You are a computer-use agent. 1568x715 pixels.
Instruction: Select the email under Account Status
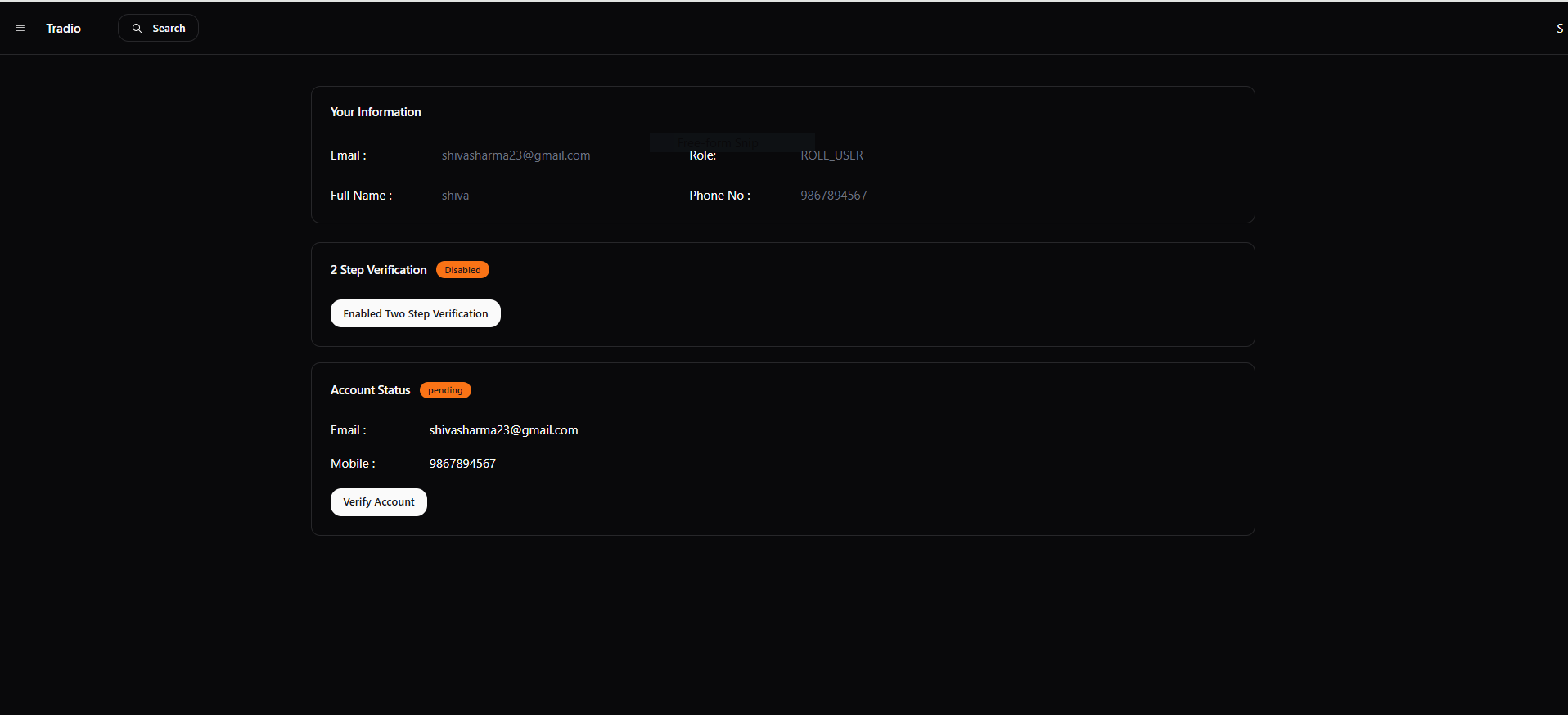tap(503, 430)
